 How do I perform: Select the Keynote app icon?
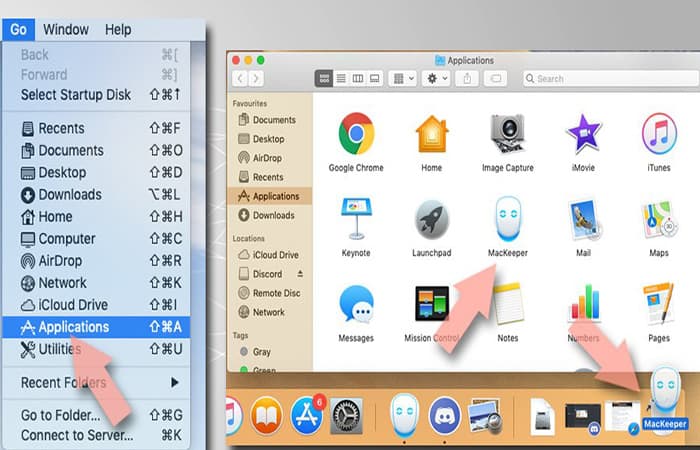point(356,219)
